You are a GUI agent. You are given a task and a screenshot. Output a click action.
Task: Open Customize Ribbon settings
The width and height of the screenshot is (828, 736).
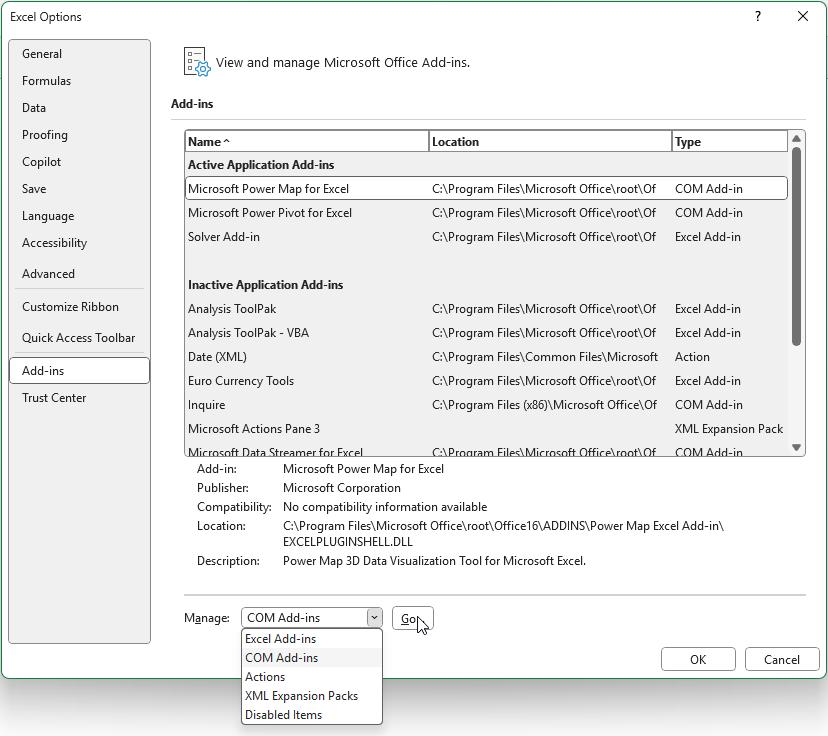tap(79, 307)
